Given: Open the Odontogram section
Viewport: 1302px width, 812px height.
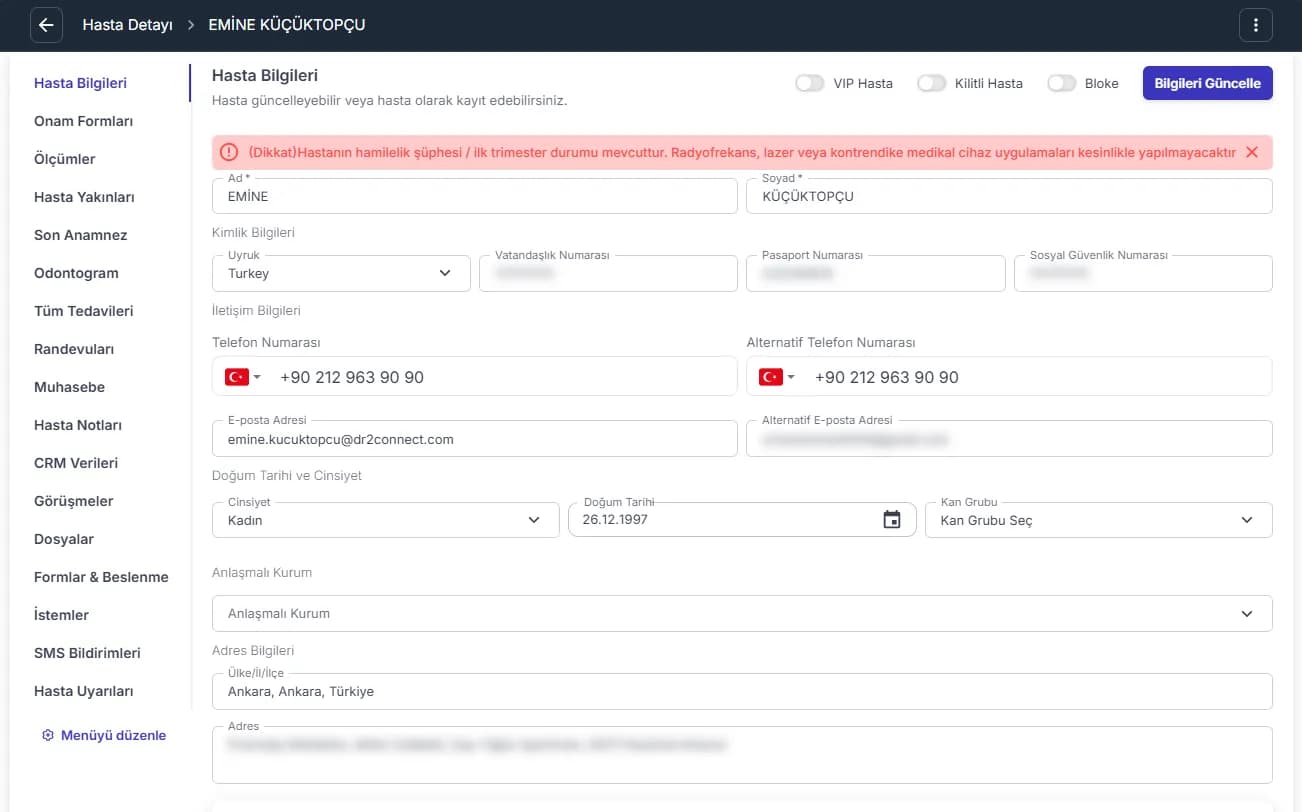Looking at the screenshot, I should 76,273.
